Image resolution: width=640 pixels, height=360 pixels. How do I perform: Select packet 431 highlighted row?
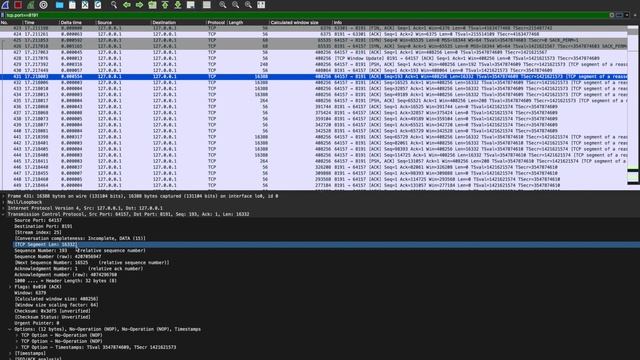313,76
